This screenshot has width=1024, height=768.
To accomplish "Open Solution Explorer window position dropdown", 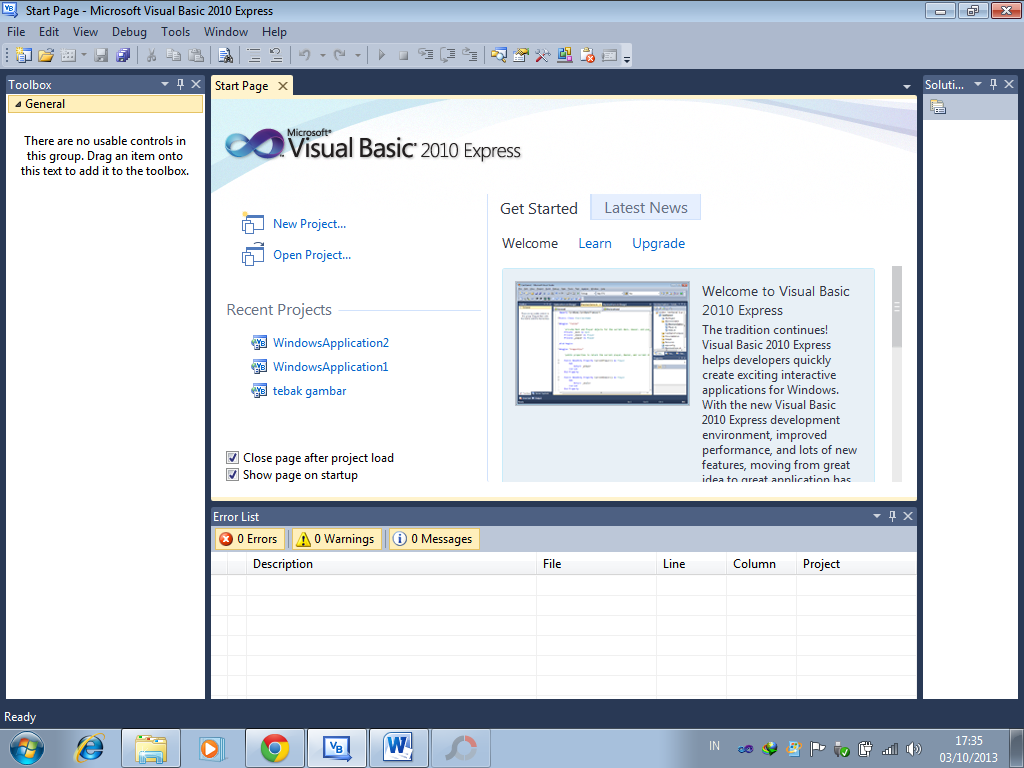I will pyautogui.click(x=978, y=84).
